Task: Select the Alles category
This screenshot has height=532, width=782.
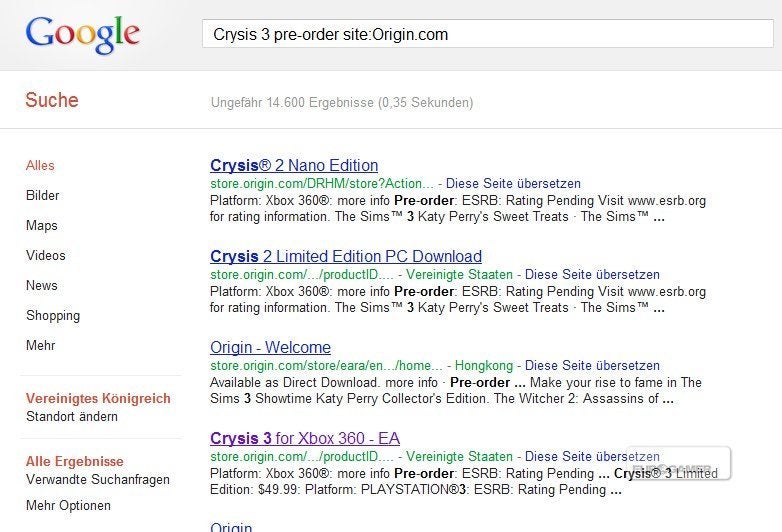Action: [40, 166]
